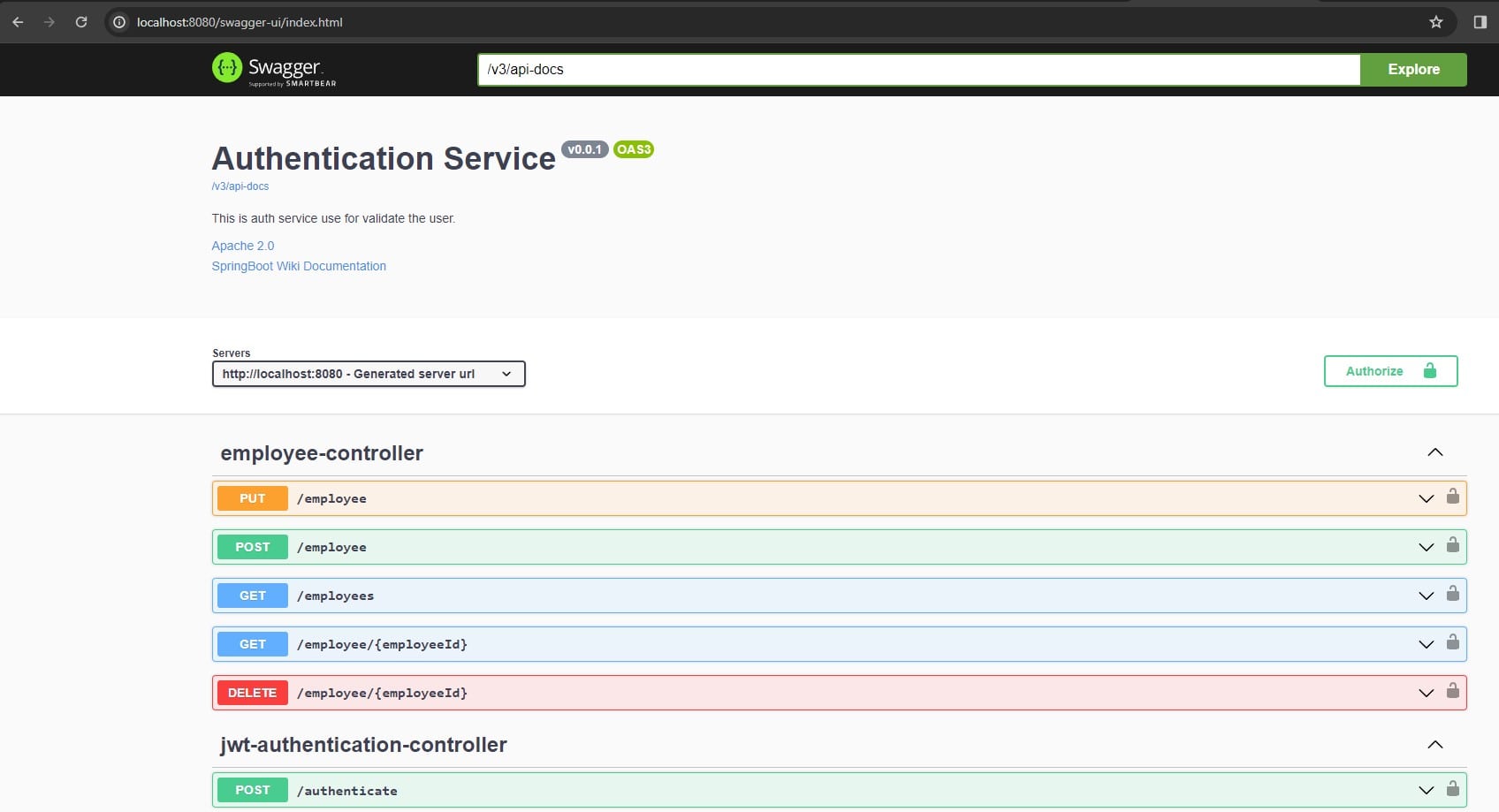Bookmark this page with the star icon

tap(1435, 22)
